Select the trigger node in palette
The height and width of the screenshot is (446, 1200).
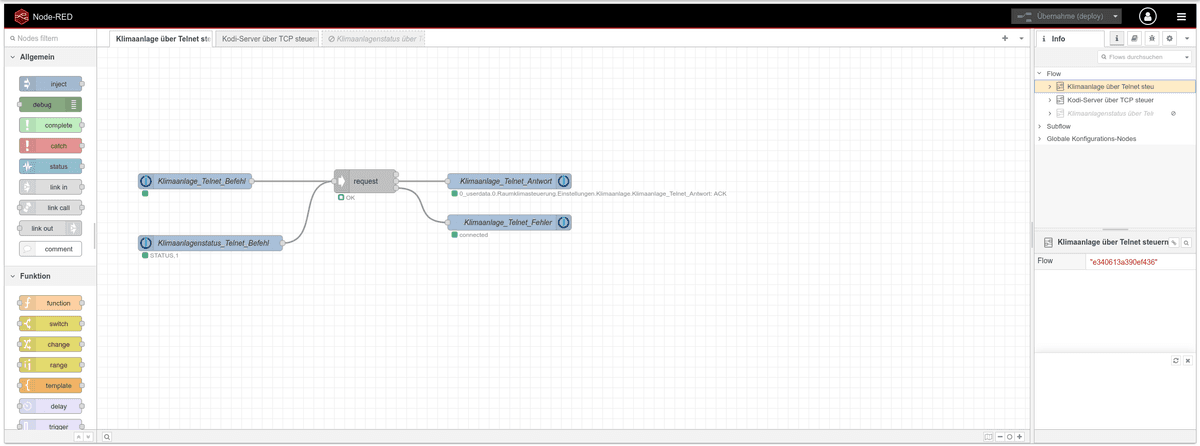click(51, 426)
